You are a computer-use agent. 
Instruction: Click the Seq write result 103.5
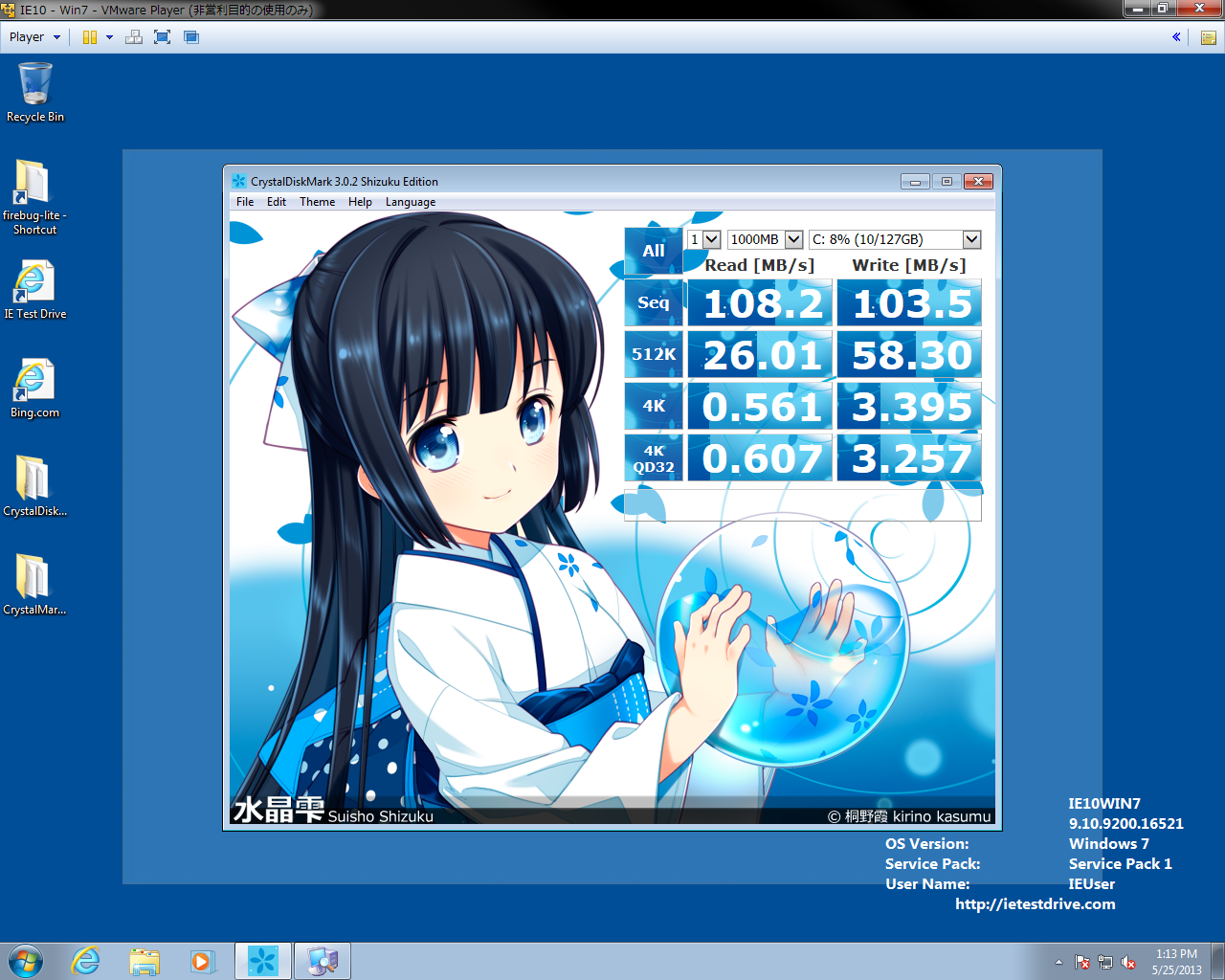click(909, 302)
